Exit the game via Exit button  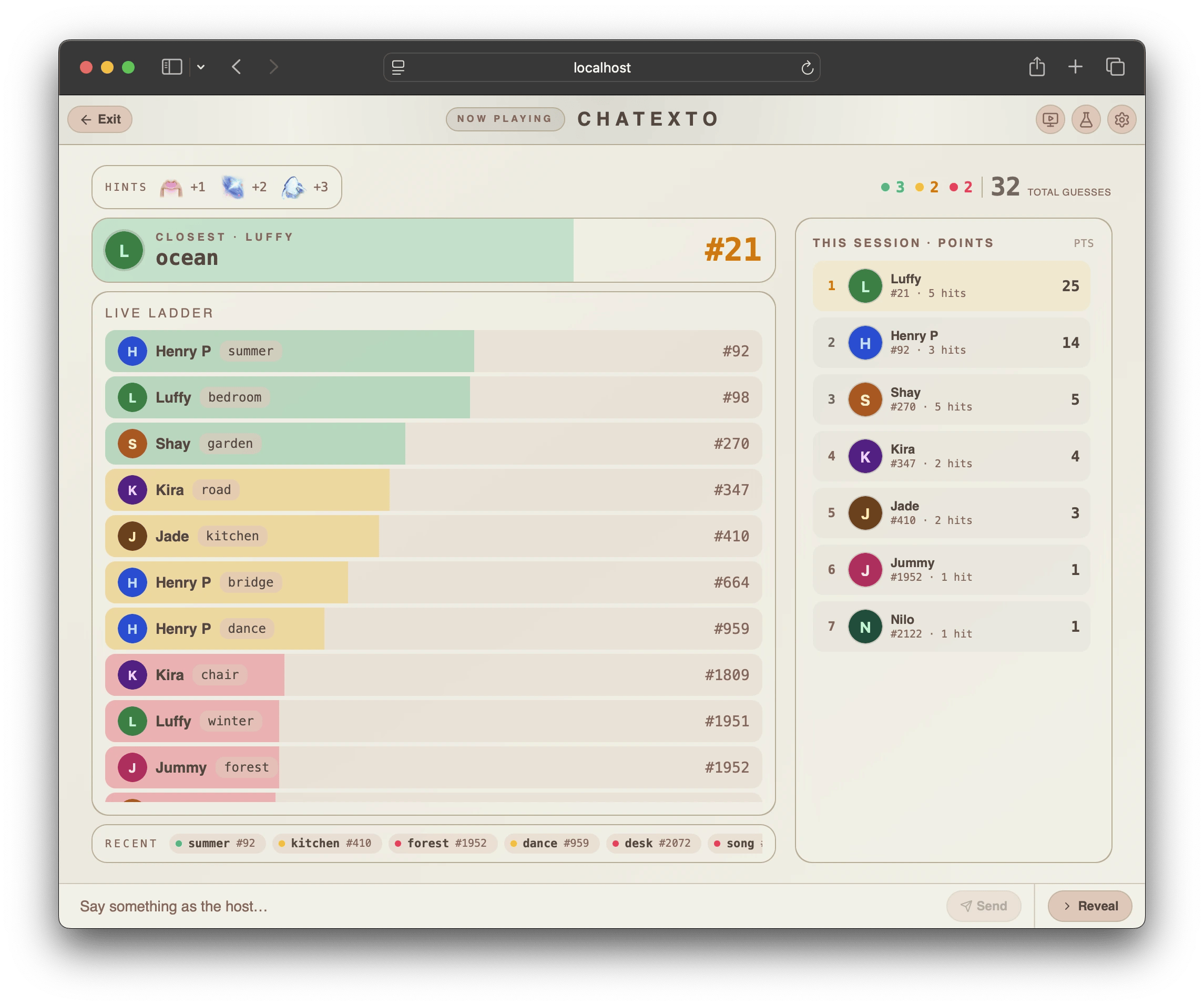(100, 119)
